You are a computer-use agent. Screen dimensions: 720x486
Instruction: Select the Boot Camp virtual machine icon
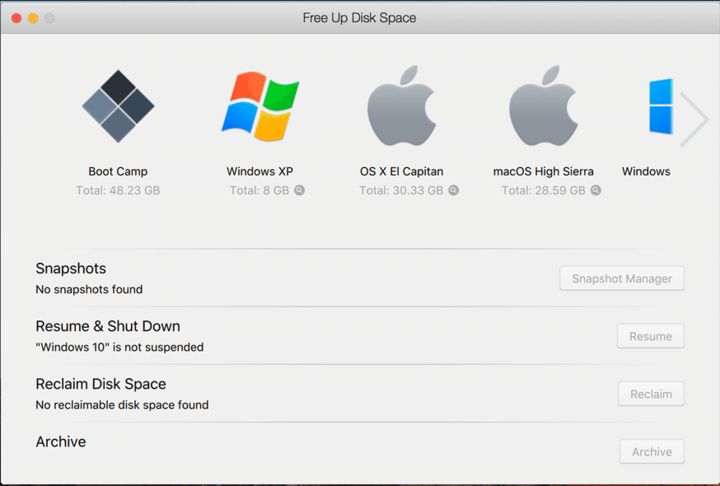[118, 106]
